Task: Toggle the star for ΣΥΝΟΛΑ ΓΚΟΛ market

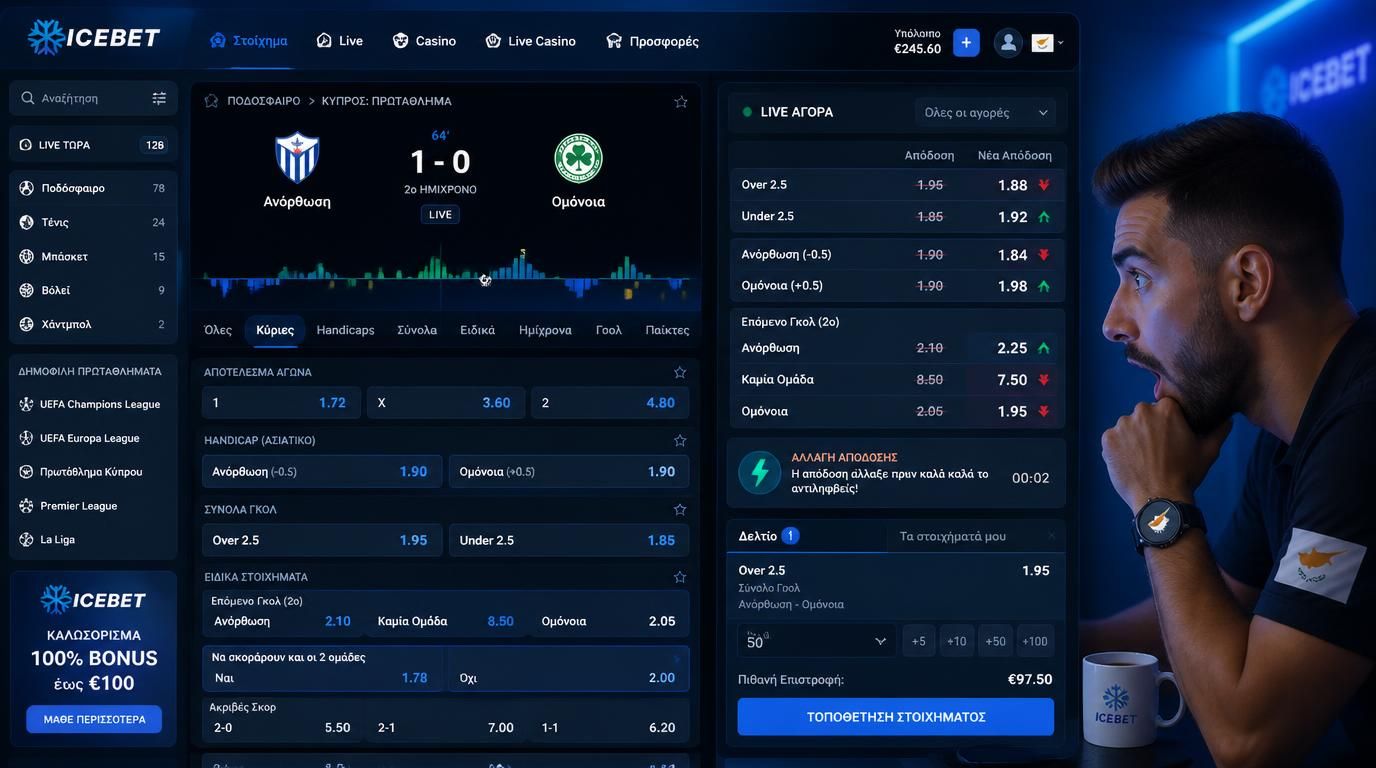Action: [x=680, y=509]
